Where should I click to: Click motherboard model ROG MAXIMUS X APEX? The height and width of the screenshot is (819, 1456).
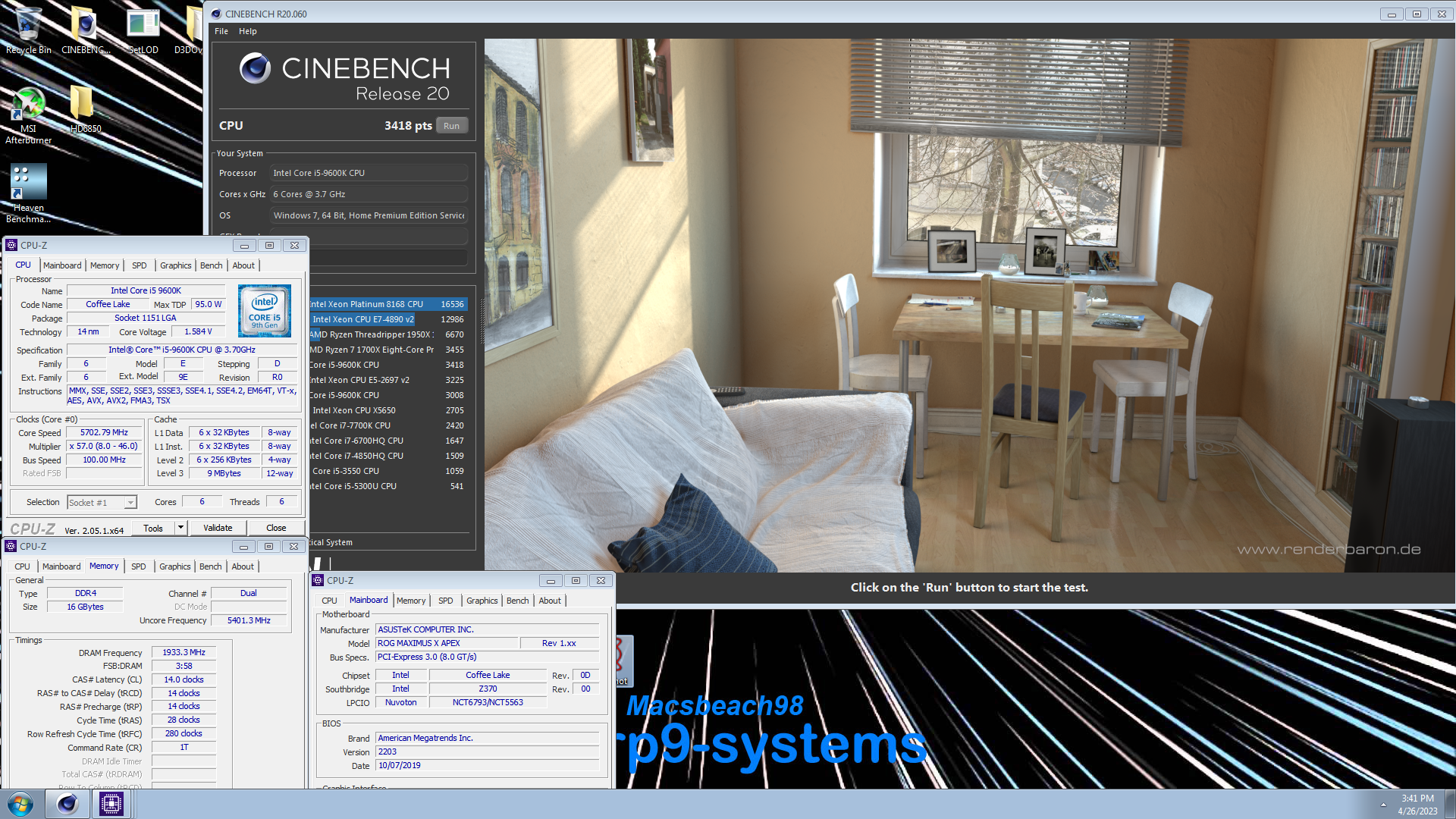click(447, 643)
